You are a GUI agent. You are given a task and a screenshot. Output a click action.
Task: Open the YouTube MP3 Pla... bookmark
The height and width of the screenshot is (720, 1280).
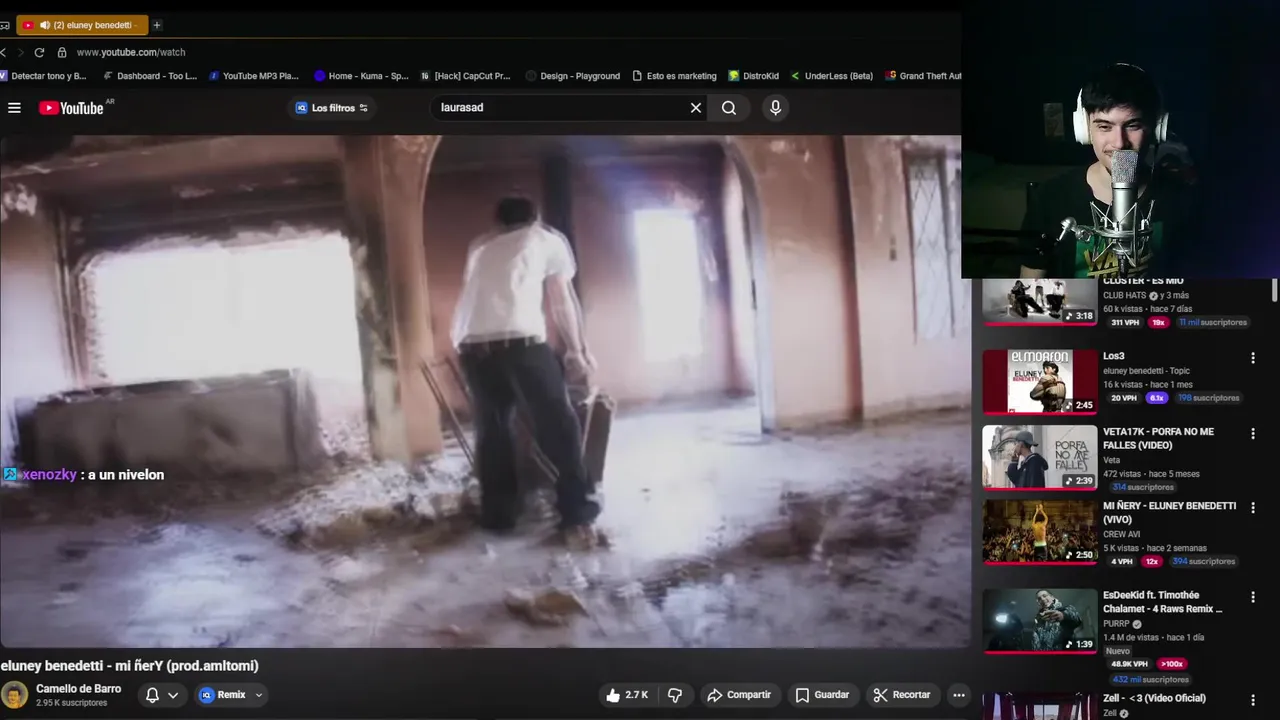point(254,76)
